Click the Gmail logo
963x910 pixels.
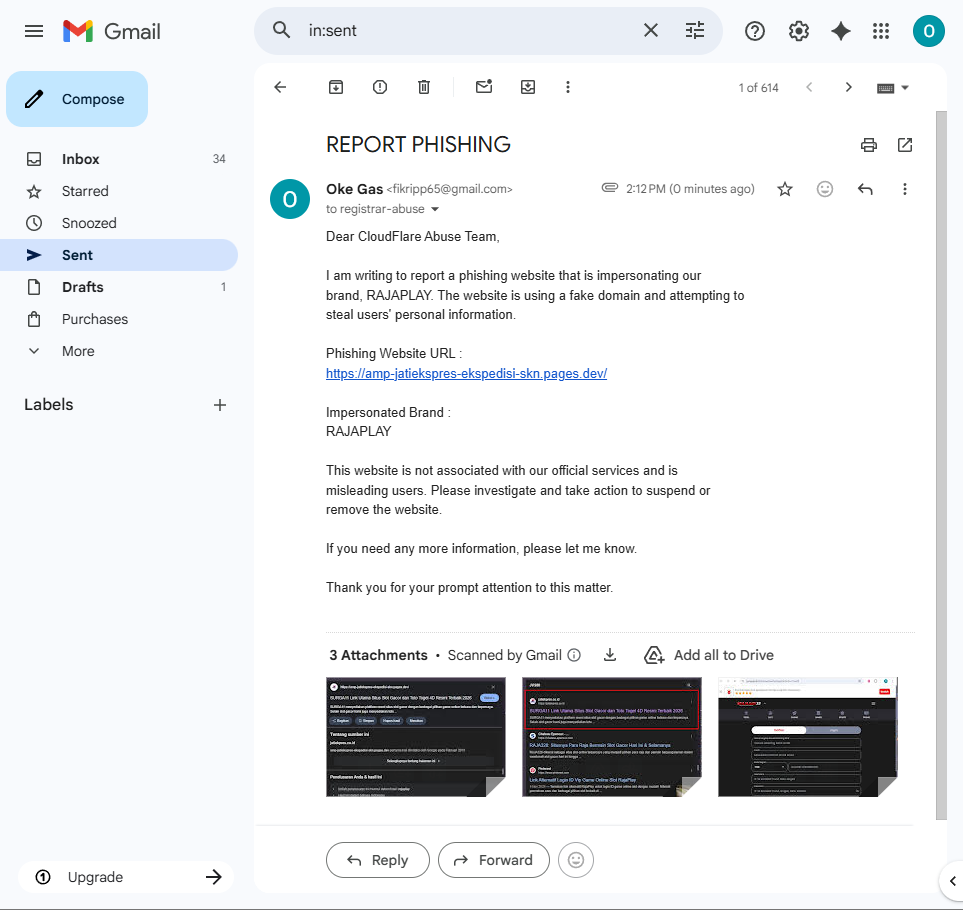tap(112, 31)
